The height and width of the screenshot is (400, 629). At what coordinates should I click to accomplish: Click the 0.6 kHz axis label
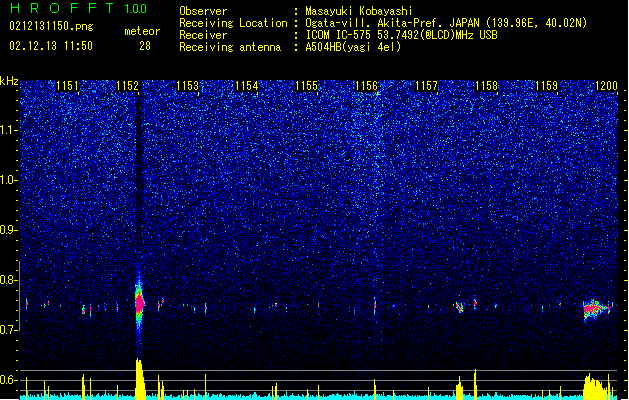pyautogui.click(x=9, y=380)
